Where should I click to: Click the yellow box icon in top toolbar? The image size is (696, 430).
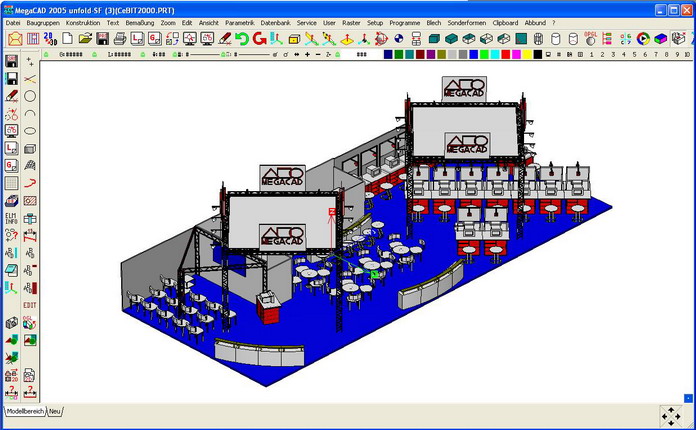[x=294, y=39]
